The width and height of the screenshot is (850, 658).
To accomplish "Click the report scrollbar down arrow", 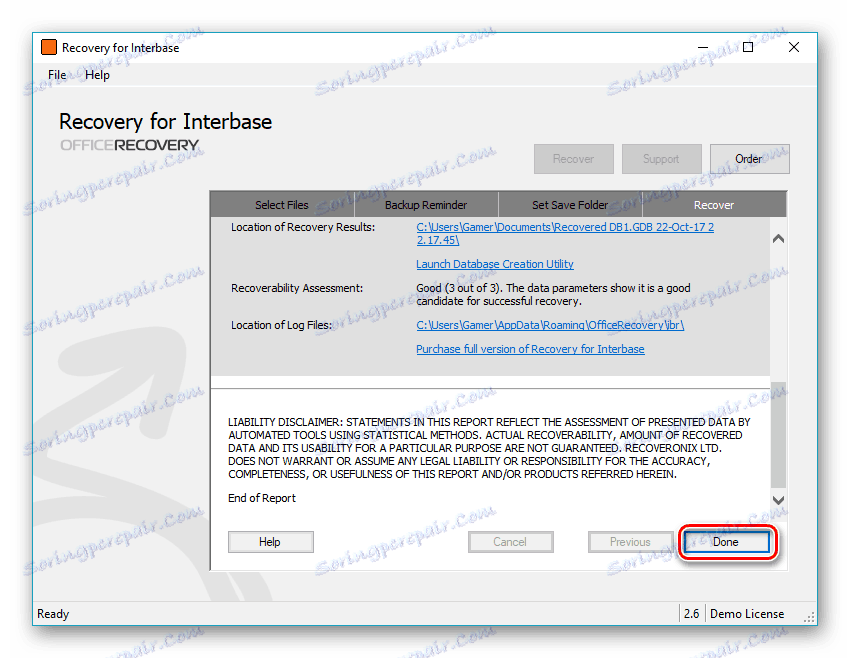I will [x=778, y=500].
